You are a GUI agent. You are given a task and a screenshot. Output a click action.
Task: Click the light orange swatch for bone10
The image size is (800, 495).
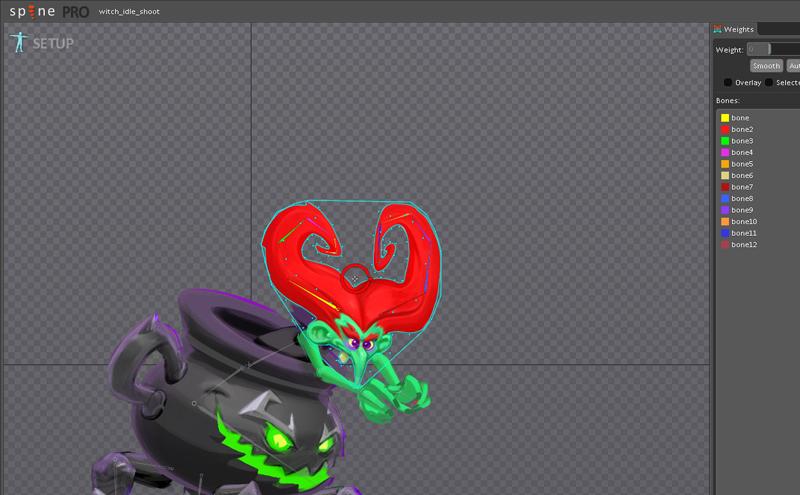[x=724, y=221]
